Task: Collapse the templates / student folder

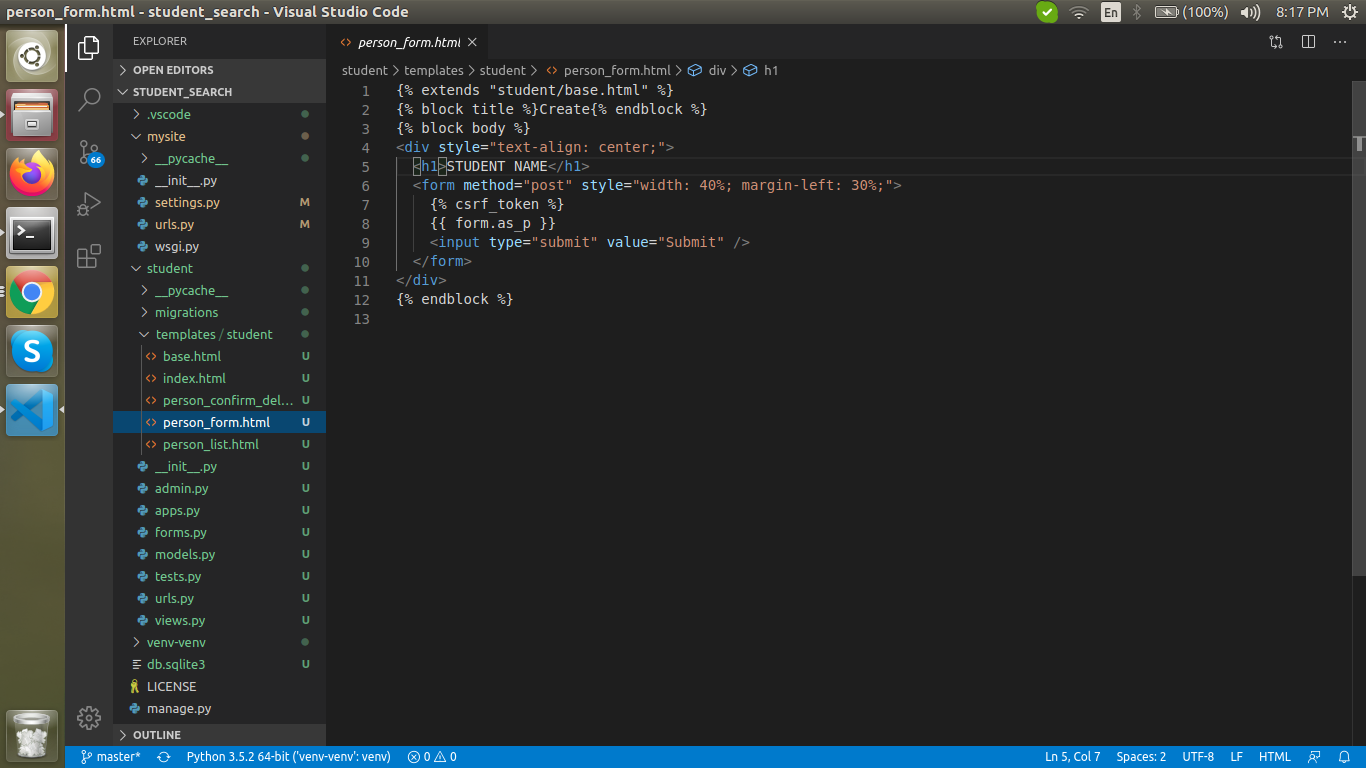Action: point(220,334)
